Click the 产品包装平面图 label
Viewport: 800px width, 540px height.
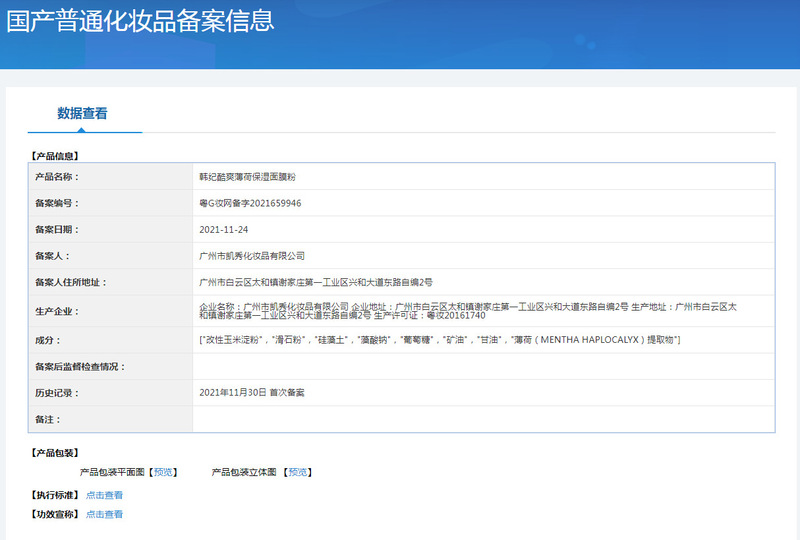(112, 472)
